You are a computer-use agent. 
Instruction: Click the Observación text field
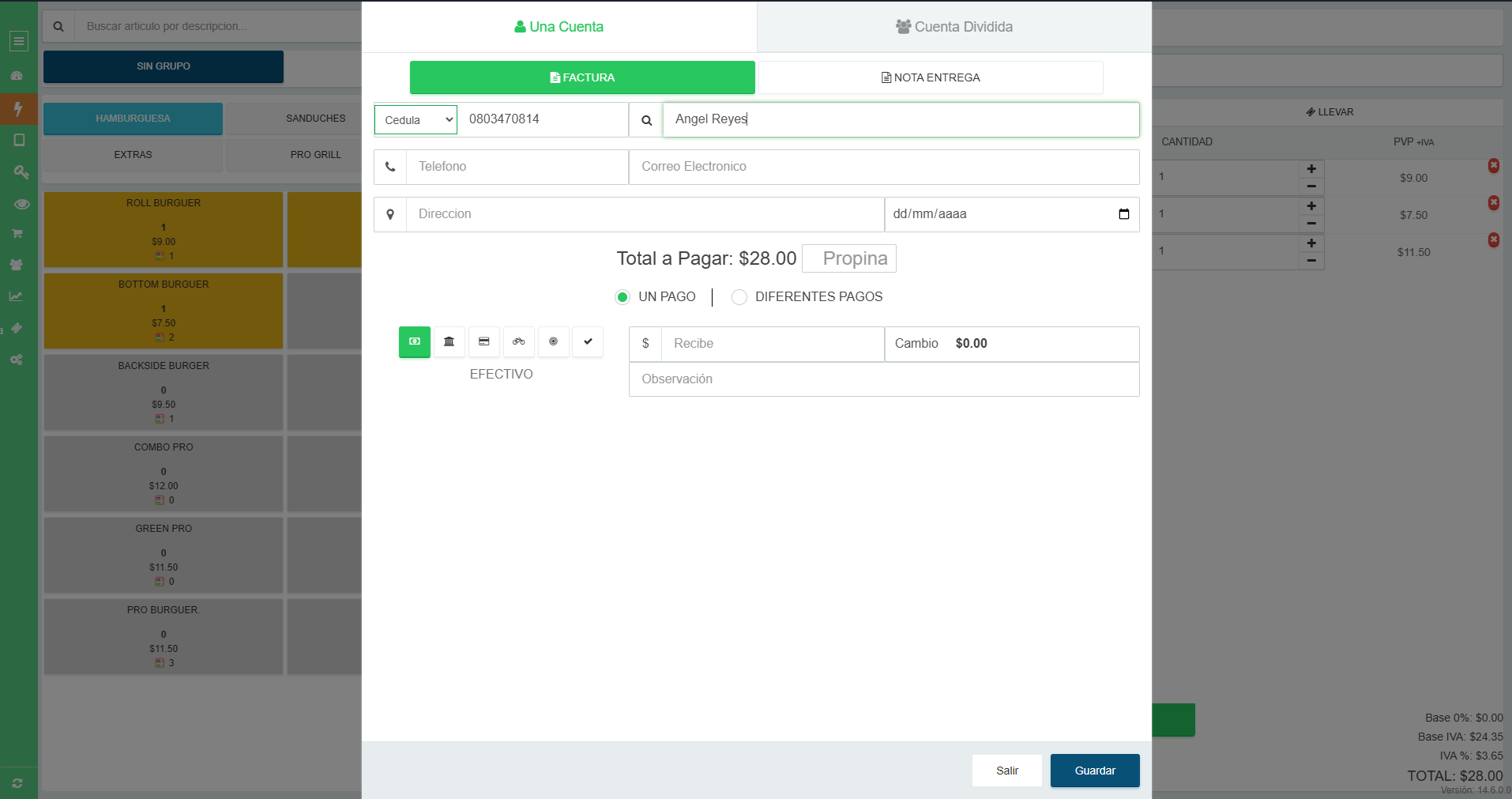click(884, 379)
